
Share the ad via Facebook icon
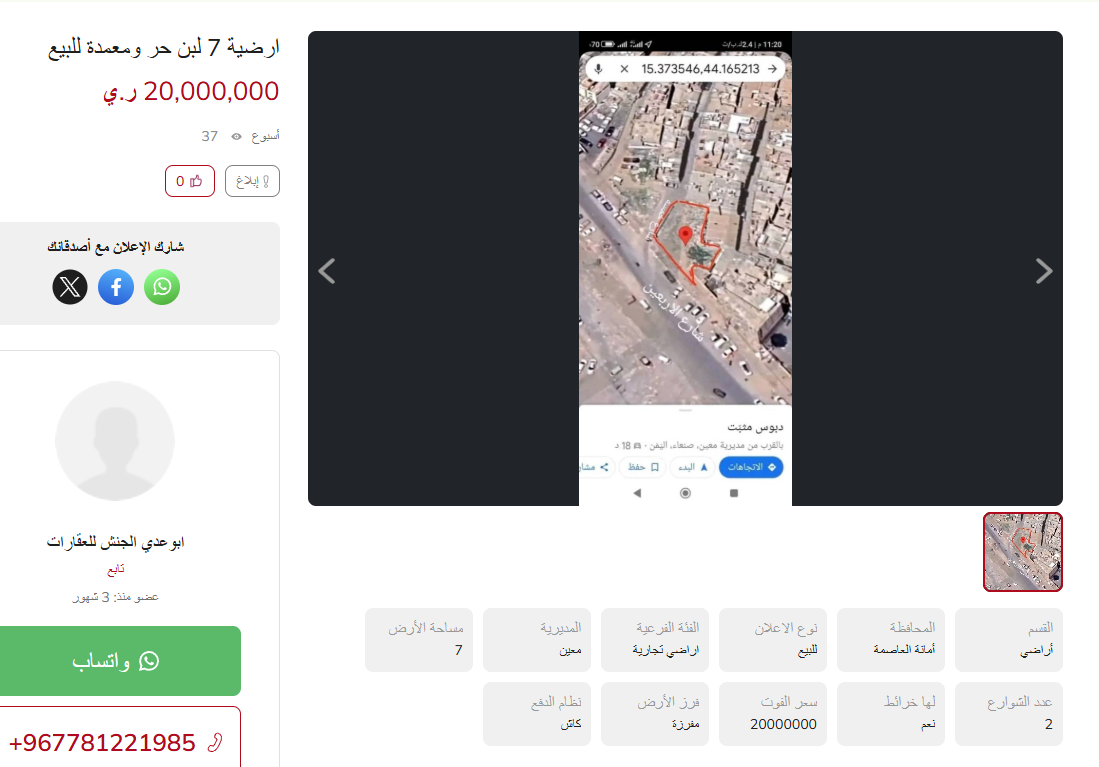116,287
